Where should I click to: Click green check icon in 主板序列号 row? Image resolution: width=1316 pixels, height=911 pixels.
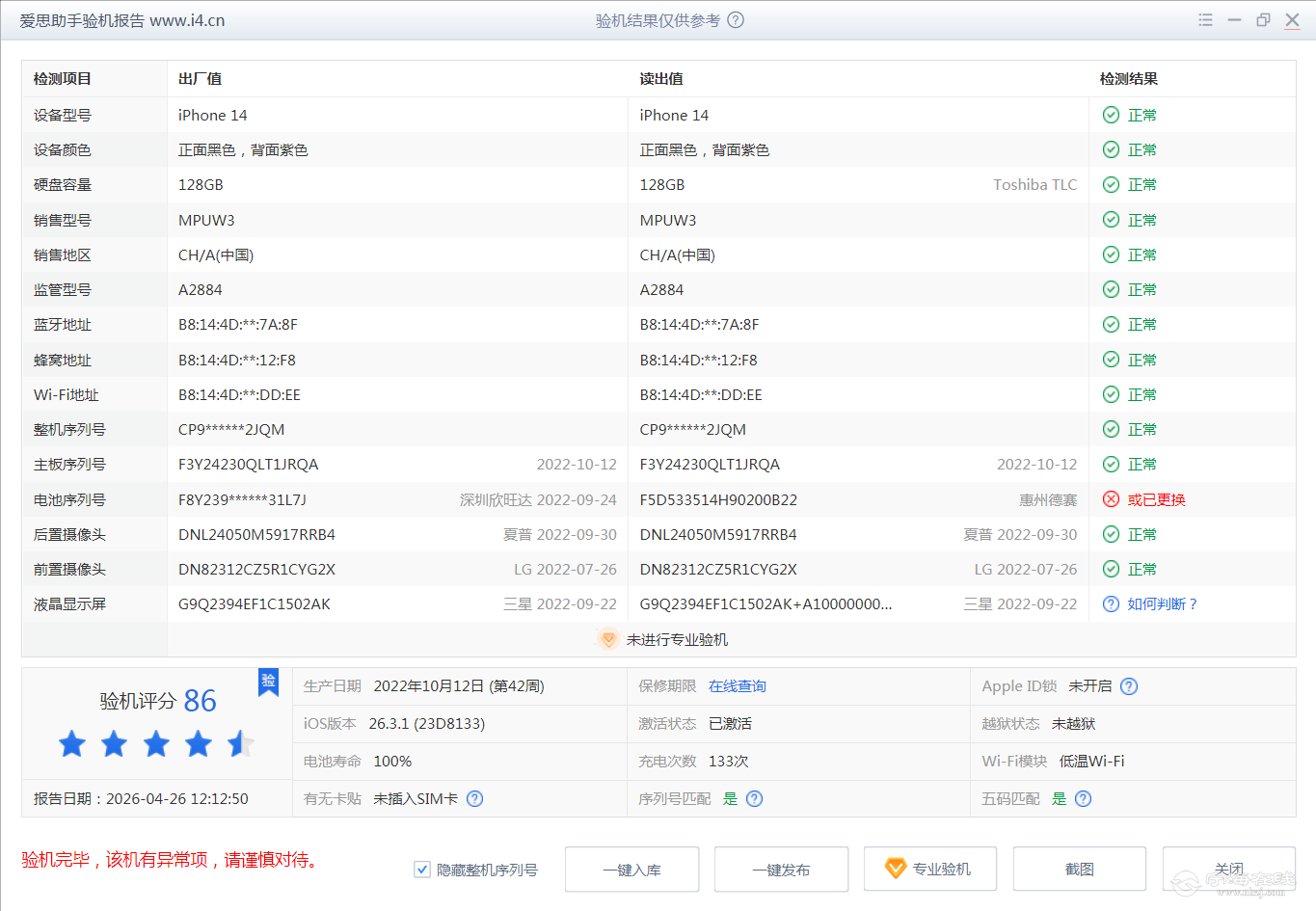1111,465
